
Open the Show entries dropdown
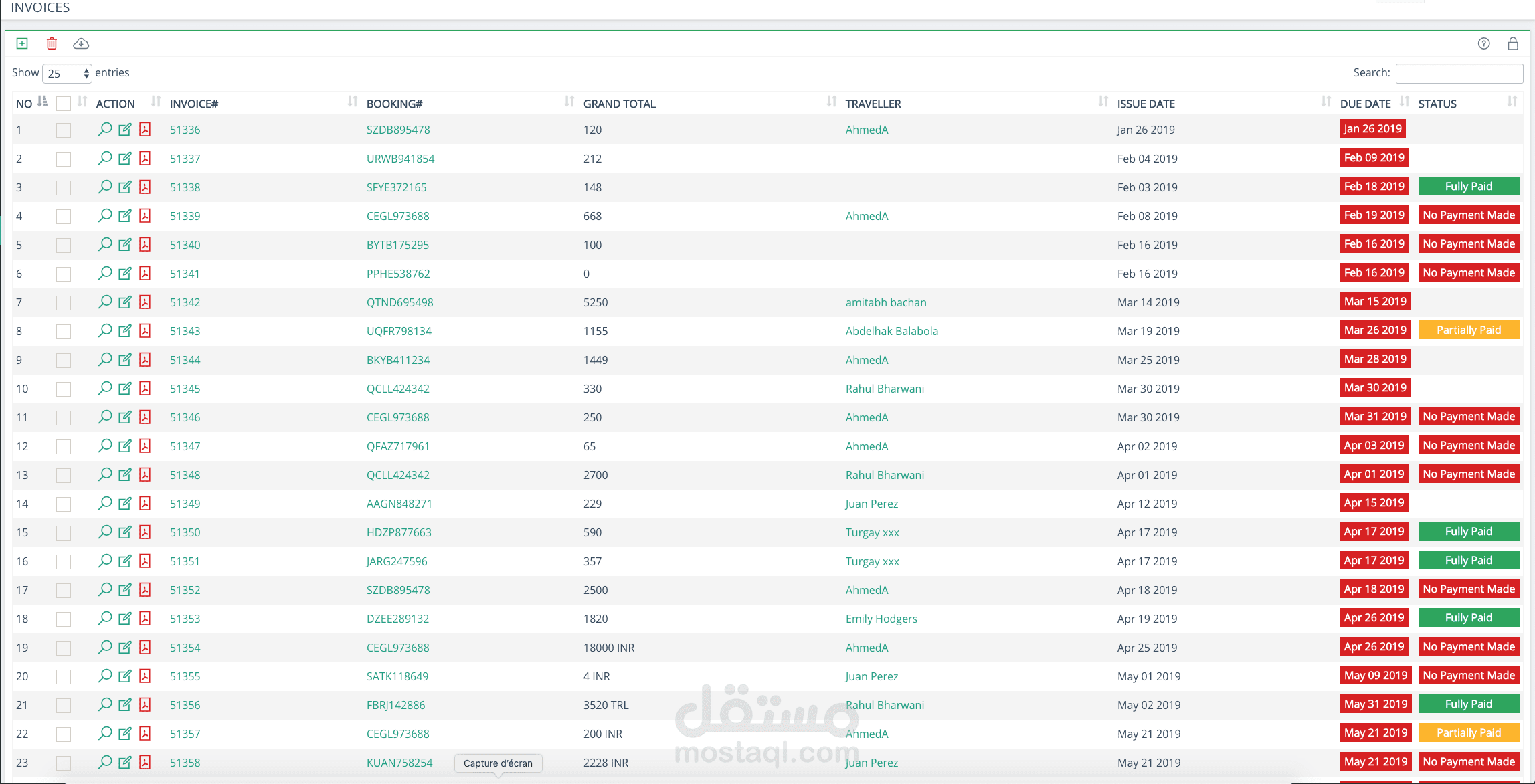coord(67,73)
